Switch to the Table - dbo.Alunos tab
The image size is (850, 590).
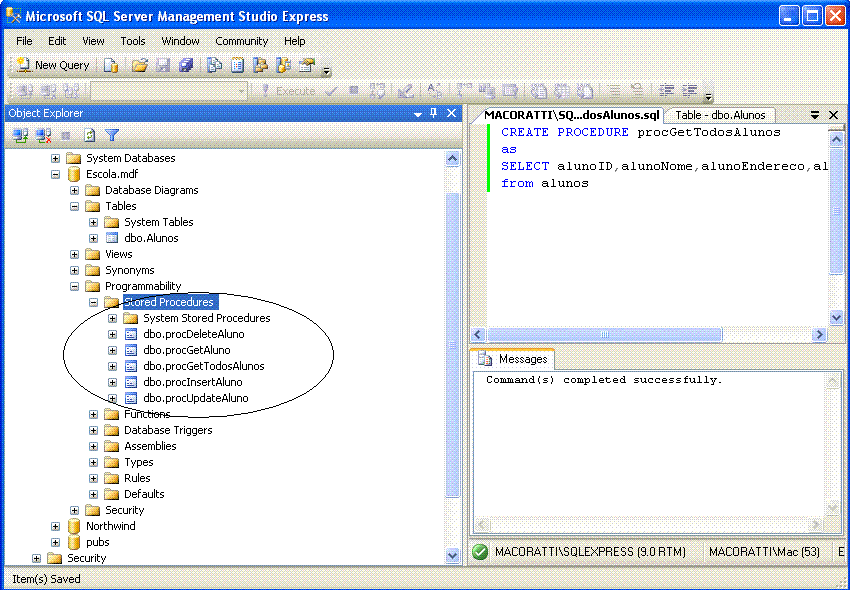click(x=720, y=115)
